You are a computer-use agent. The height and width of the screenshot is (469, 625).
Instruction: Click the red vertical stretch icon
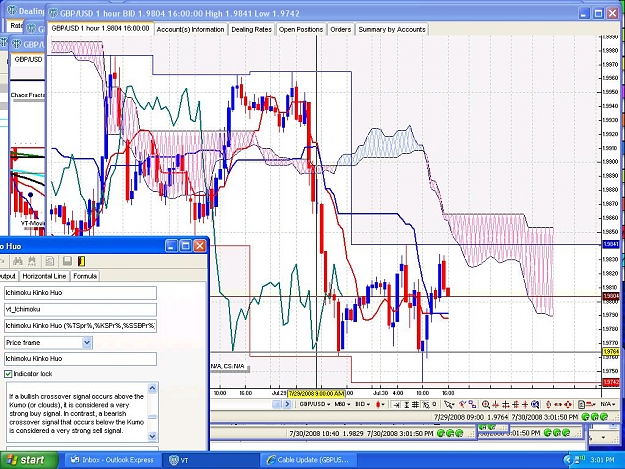(x=548, y=404)
